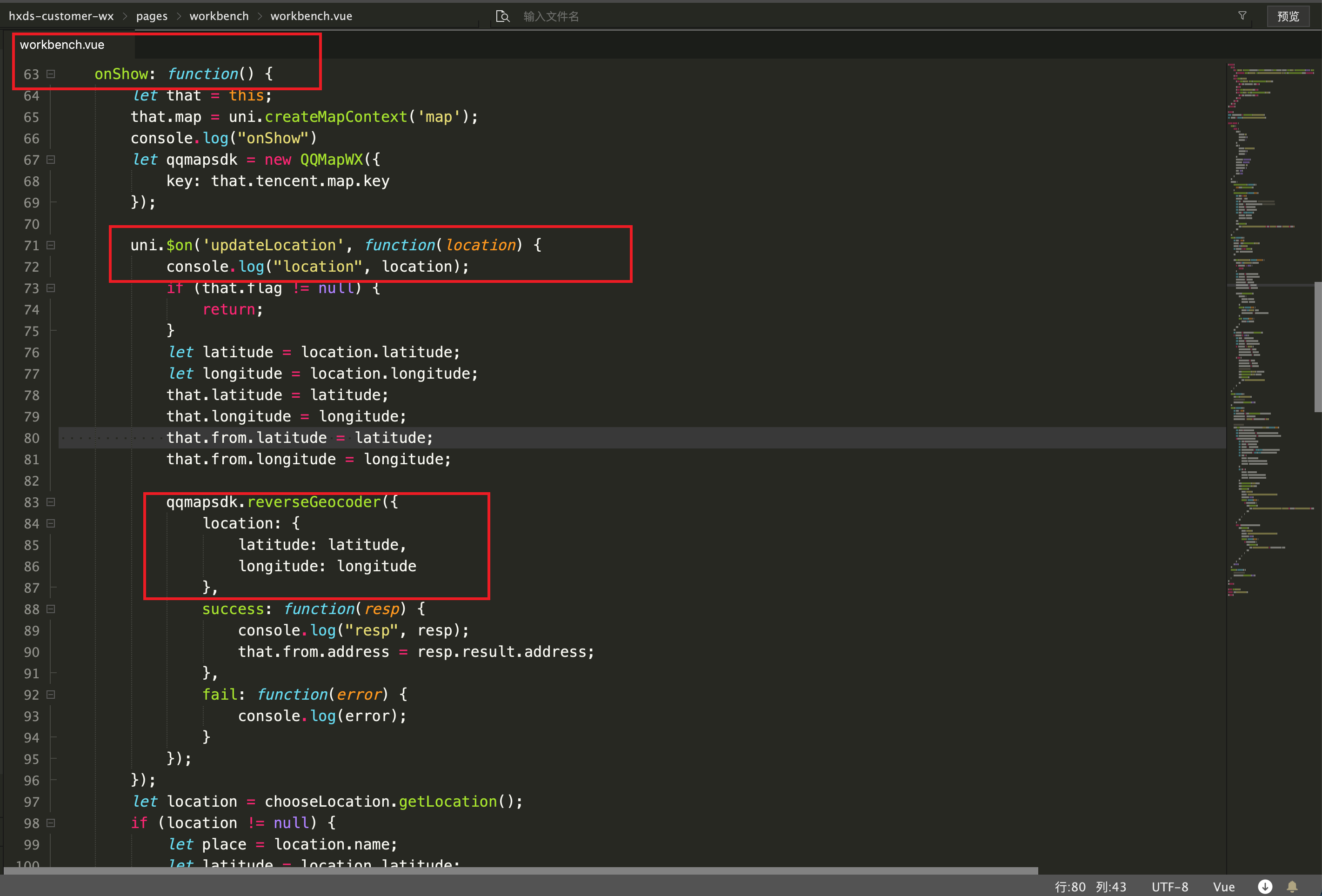
Task: Click that.tencent.map.key on line 68
Action: coord(300,181)
